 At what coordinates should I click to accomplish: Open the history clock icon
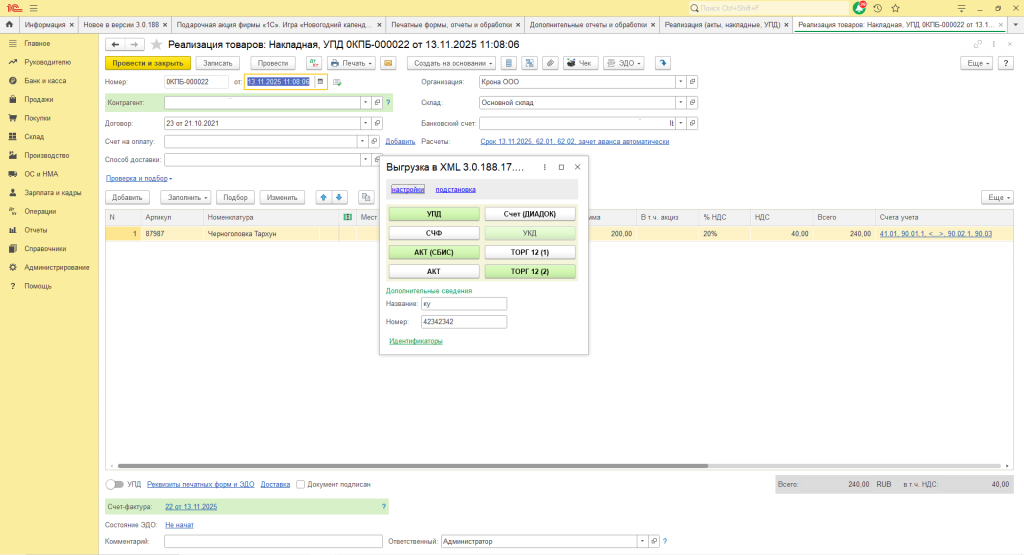pyautogui.click(x=878, y=8)
